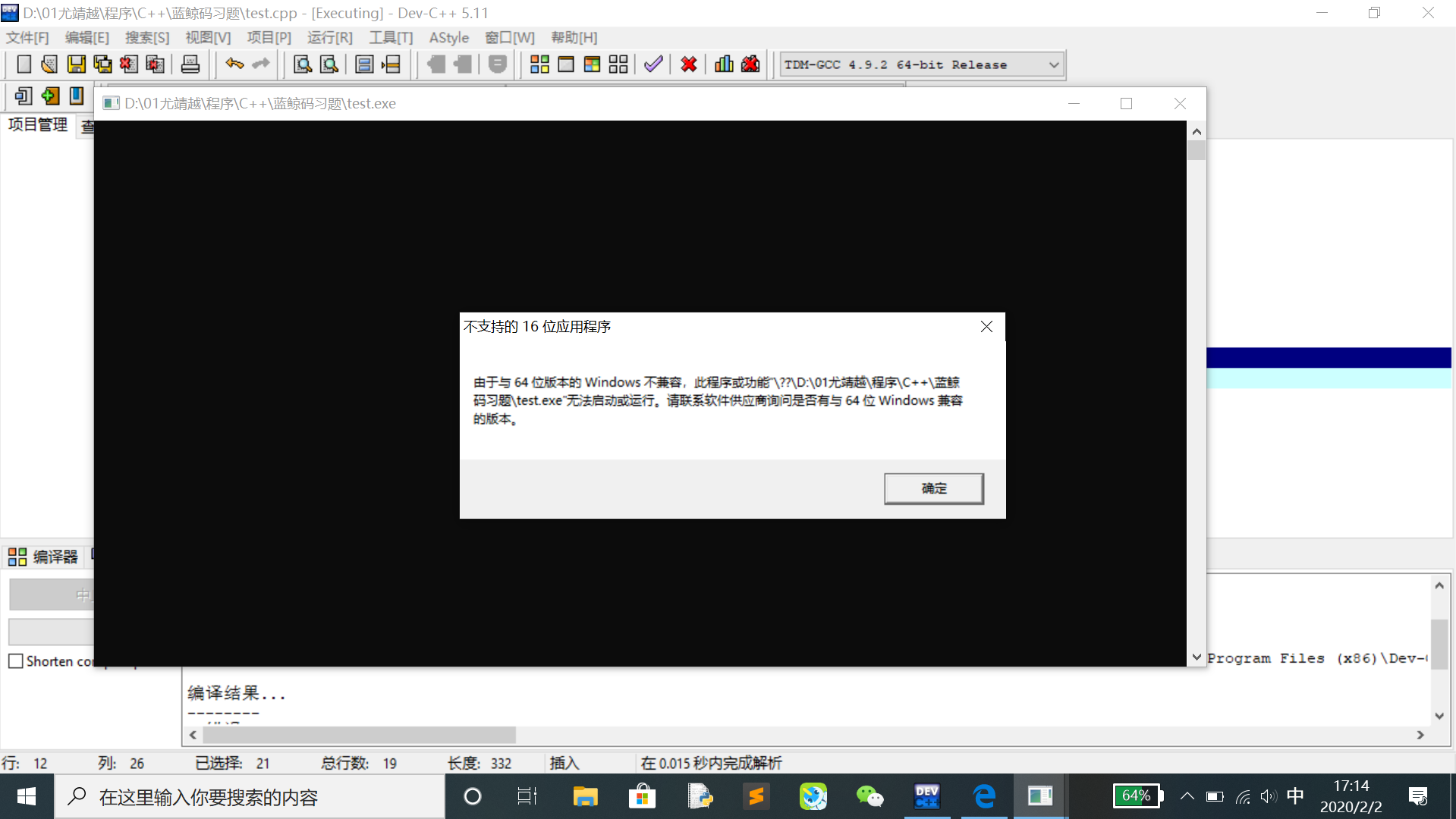1456x819 pixels.
Task: Click the 编译结果... text in log
Action: pyautogui.click(x=237, y=692)
